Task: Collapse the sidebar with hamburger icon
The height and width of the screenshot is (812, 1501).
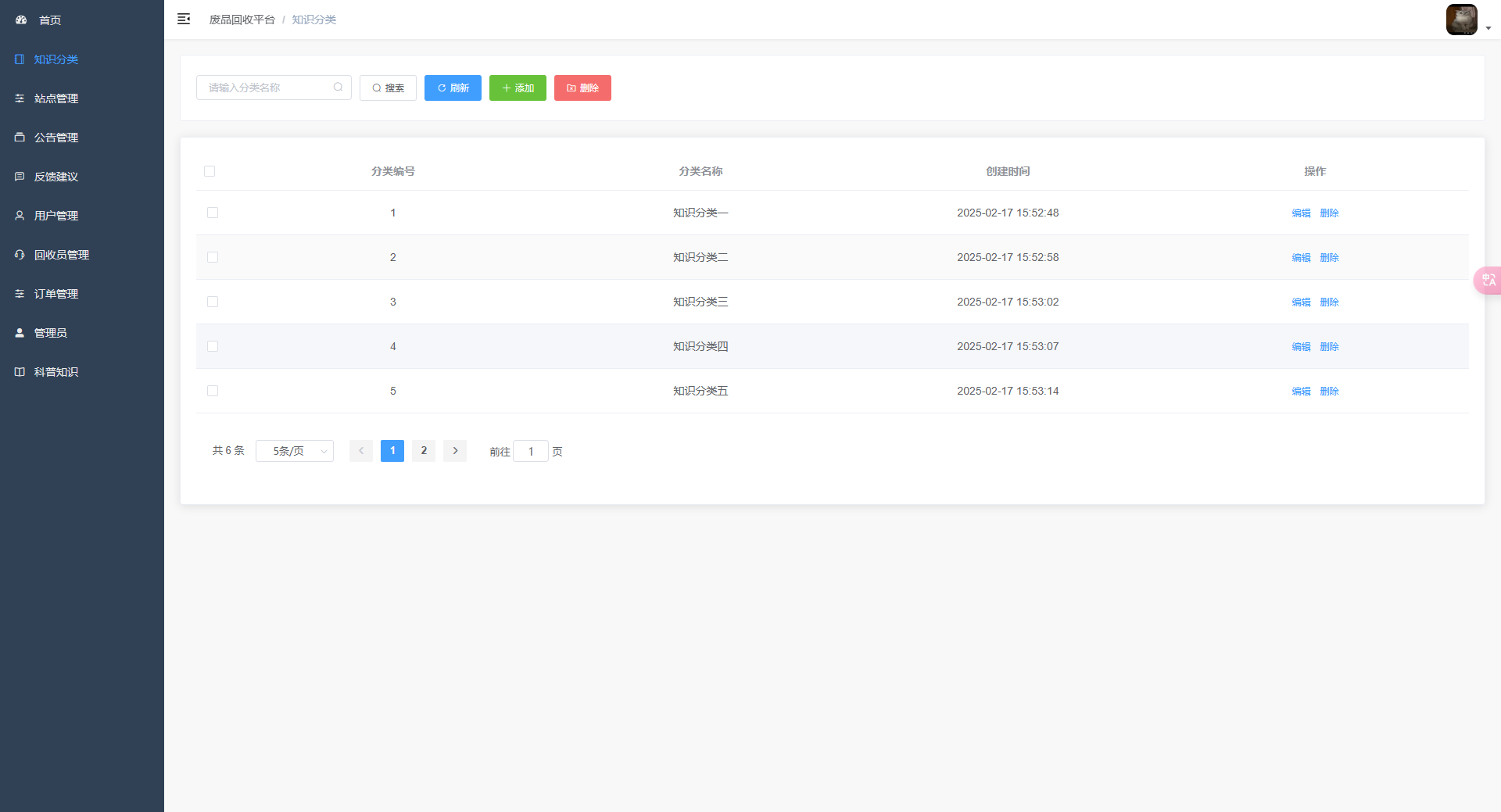Action: click(184, 19)
